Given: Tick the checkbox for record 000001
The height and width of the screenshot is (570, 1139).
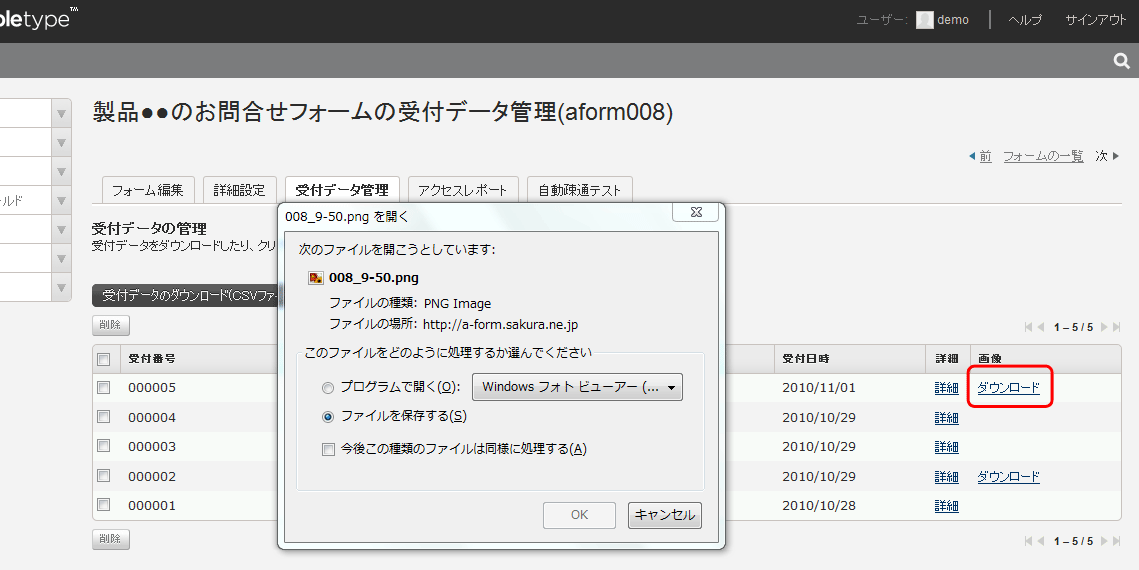Looking at the screenshot, I should point(104,505).
